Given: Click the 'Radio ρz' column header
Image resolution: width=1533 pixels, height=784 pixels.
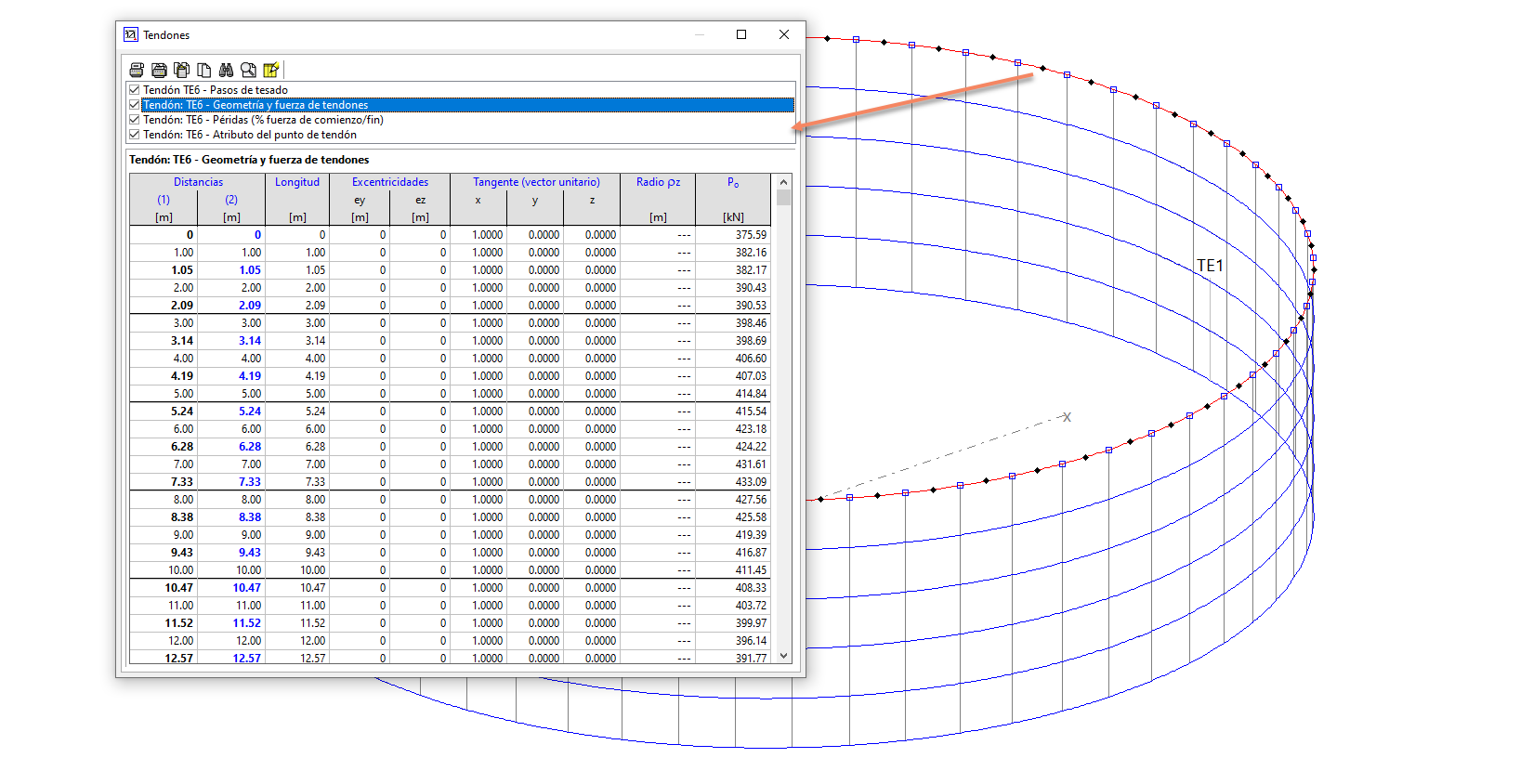Looking at the screenshot, I should (x=658, y=182).
